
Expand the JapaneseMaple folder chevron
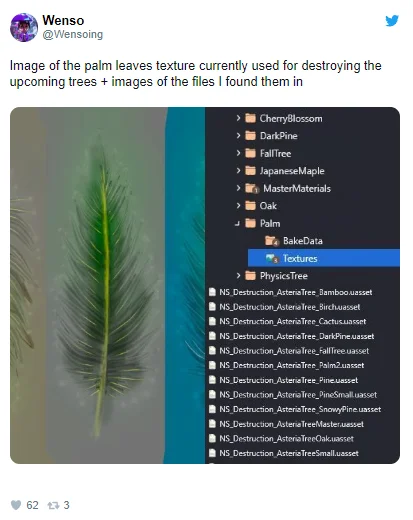pyautogui.click(x=238, y=170)
